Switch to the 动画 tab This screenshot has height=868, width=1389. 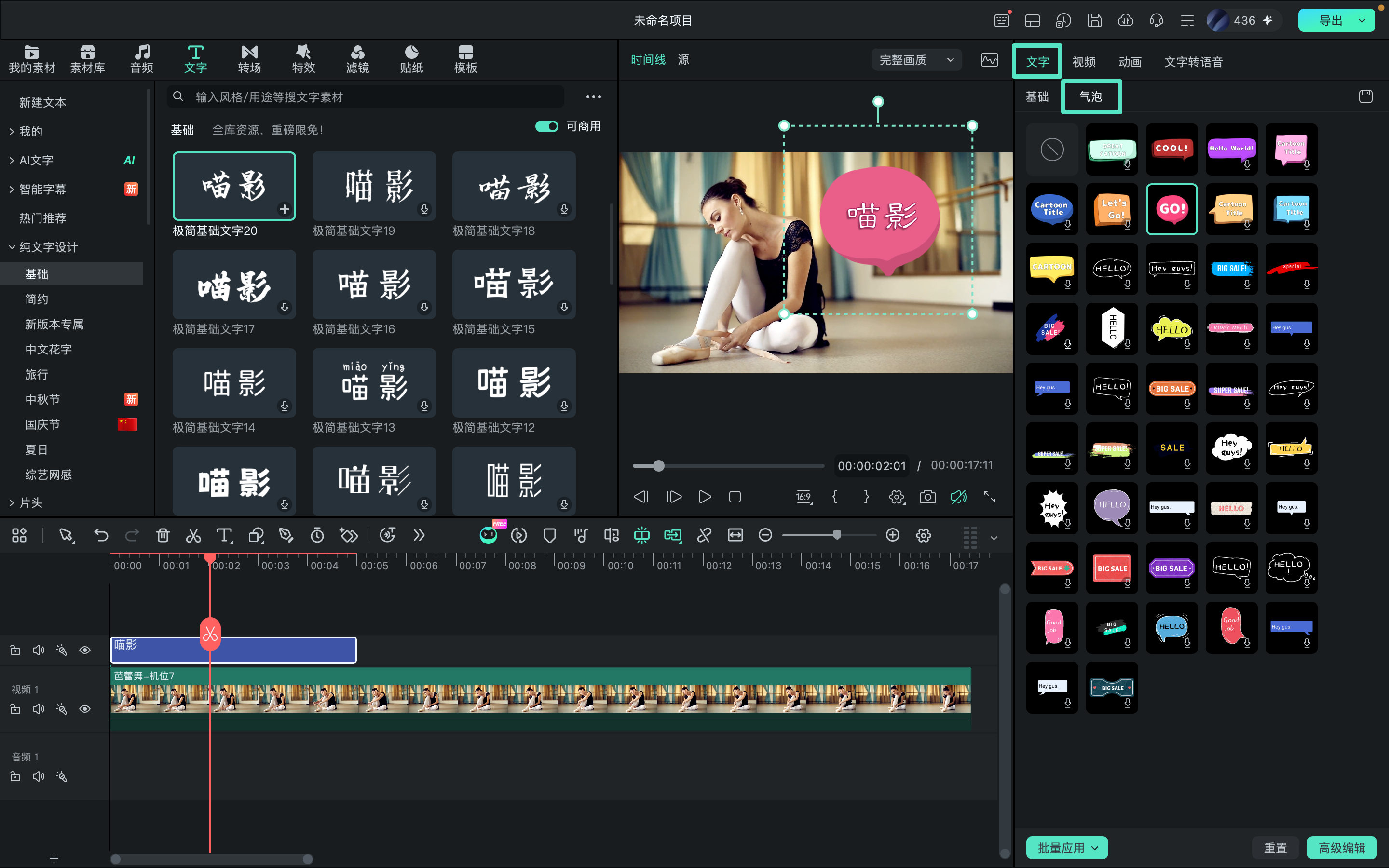pyautogui.click(x=1130, y=62)
